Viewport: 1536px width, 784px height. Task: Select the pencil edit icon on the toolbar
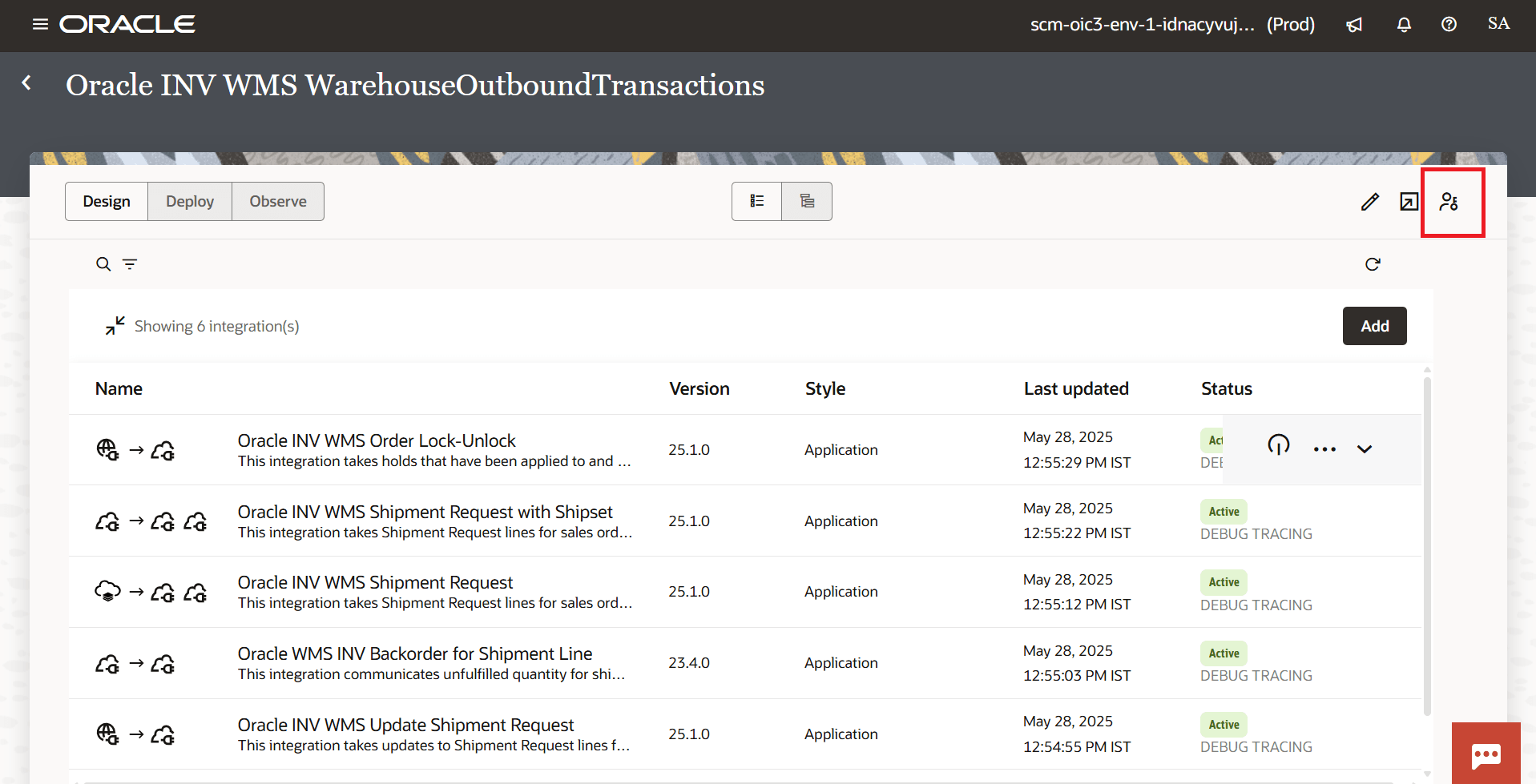[1371, 202]
